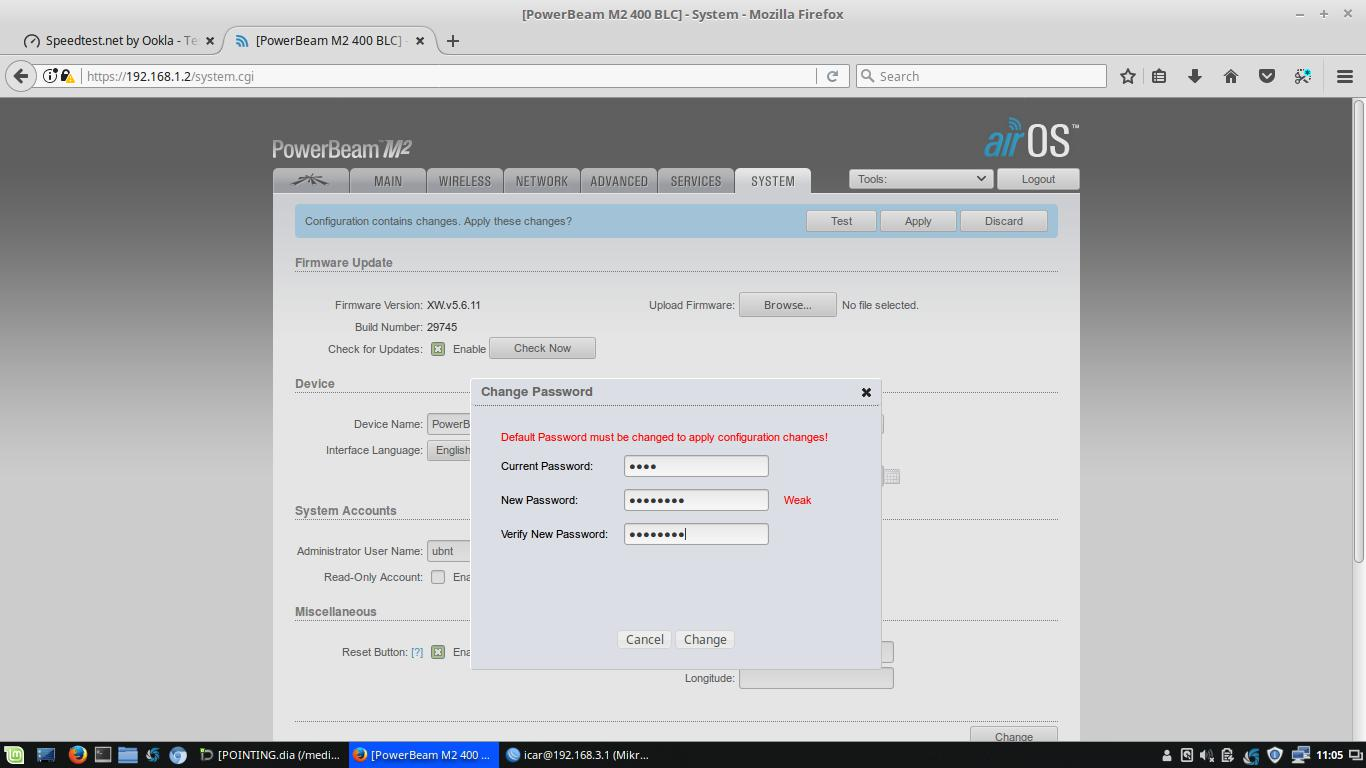Launch Firefox from the taskbar launcher
Screen dimensions: 1366x768
click(77, 755)
